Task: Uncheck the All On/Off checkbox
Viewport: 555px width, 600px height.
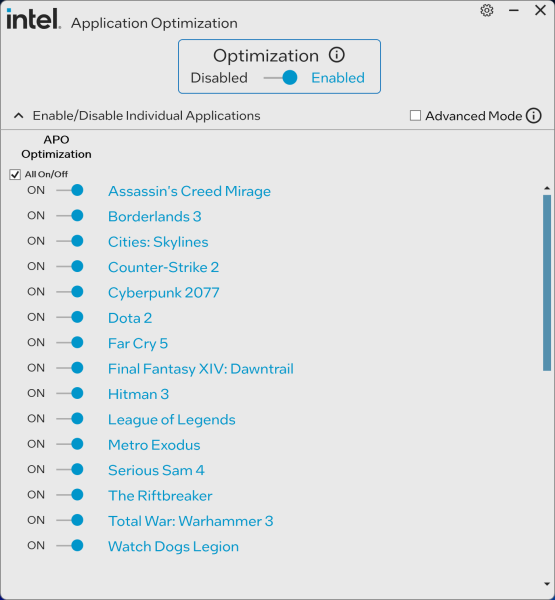Action: (15, 174)
